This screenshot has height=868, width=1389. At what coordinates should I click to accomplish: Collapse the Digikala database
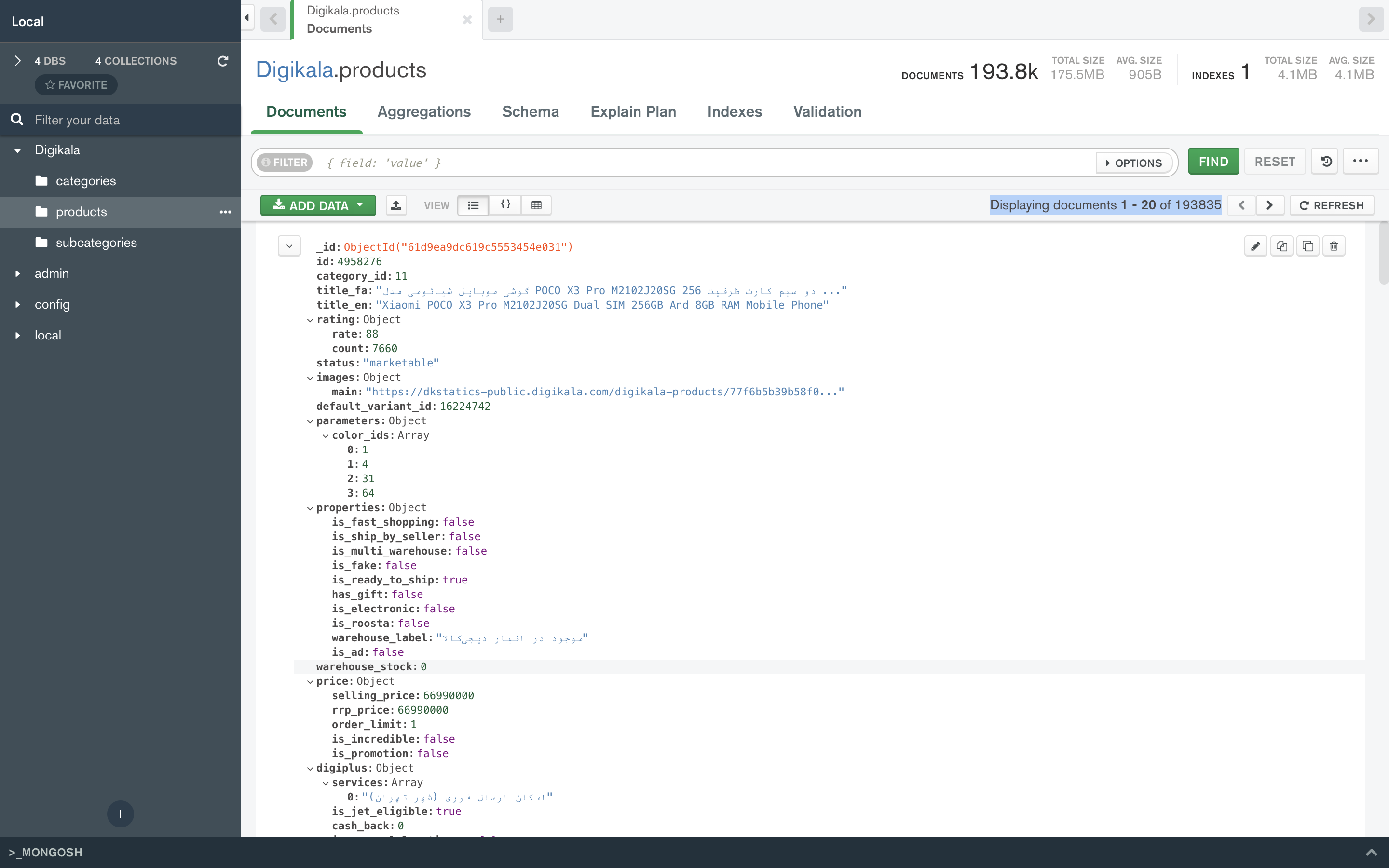click(x=18, y=150)
